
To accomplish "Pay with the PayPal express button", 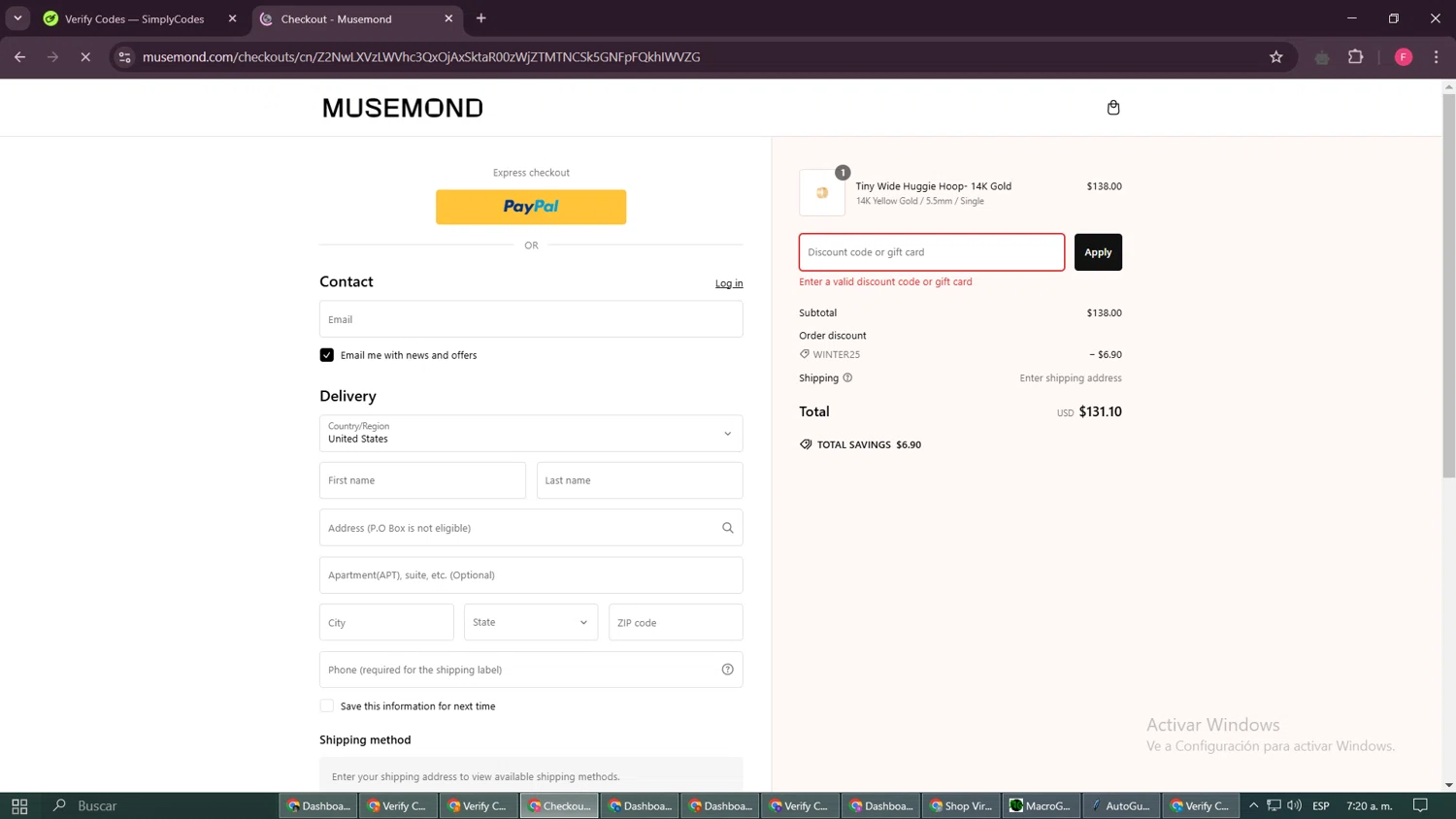I will pos(531,207).
